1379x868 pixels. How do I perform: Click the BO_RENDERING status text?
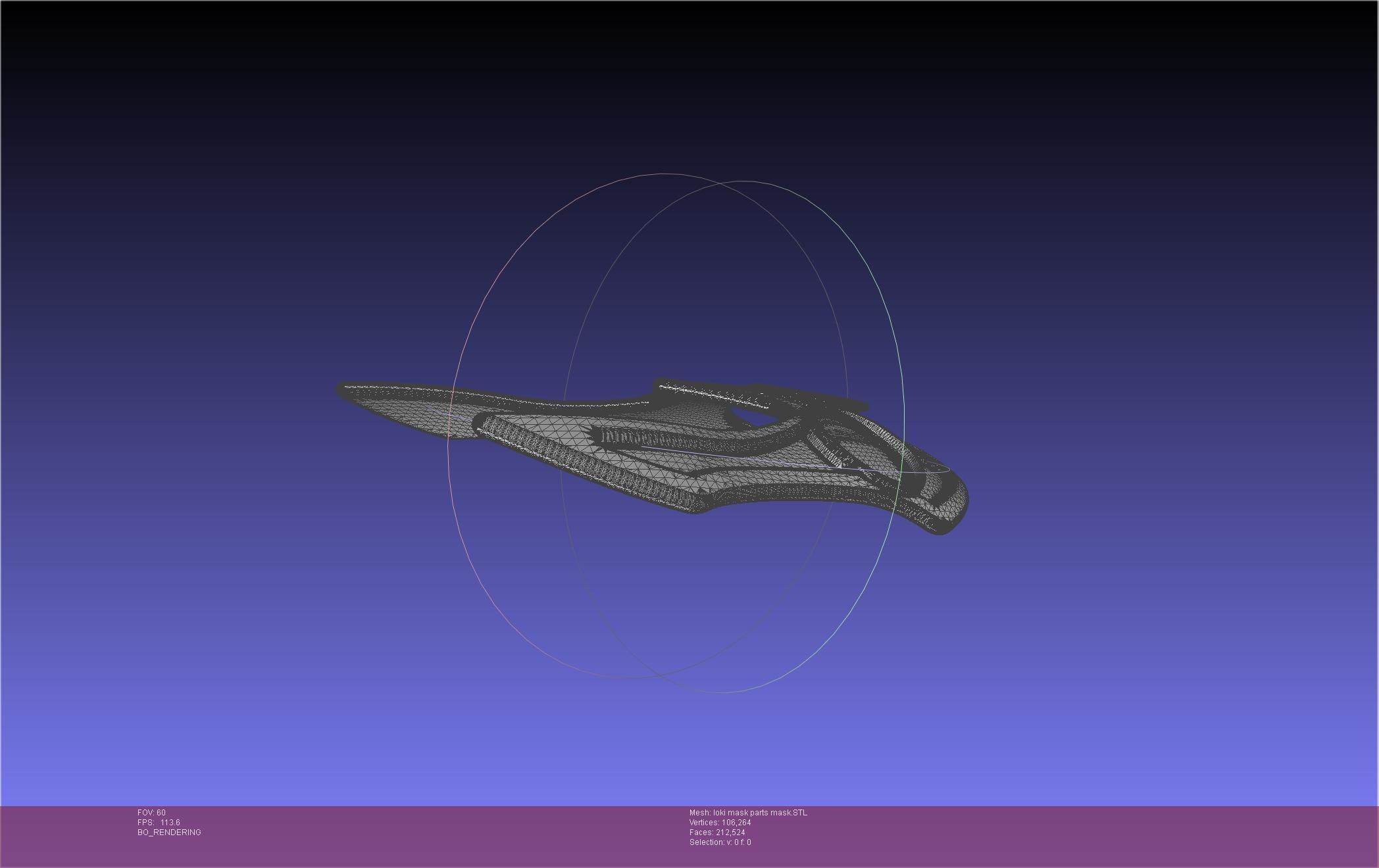click(169, 832)
